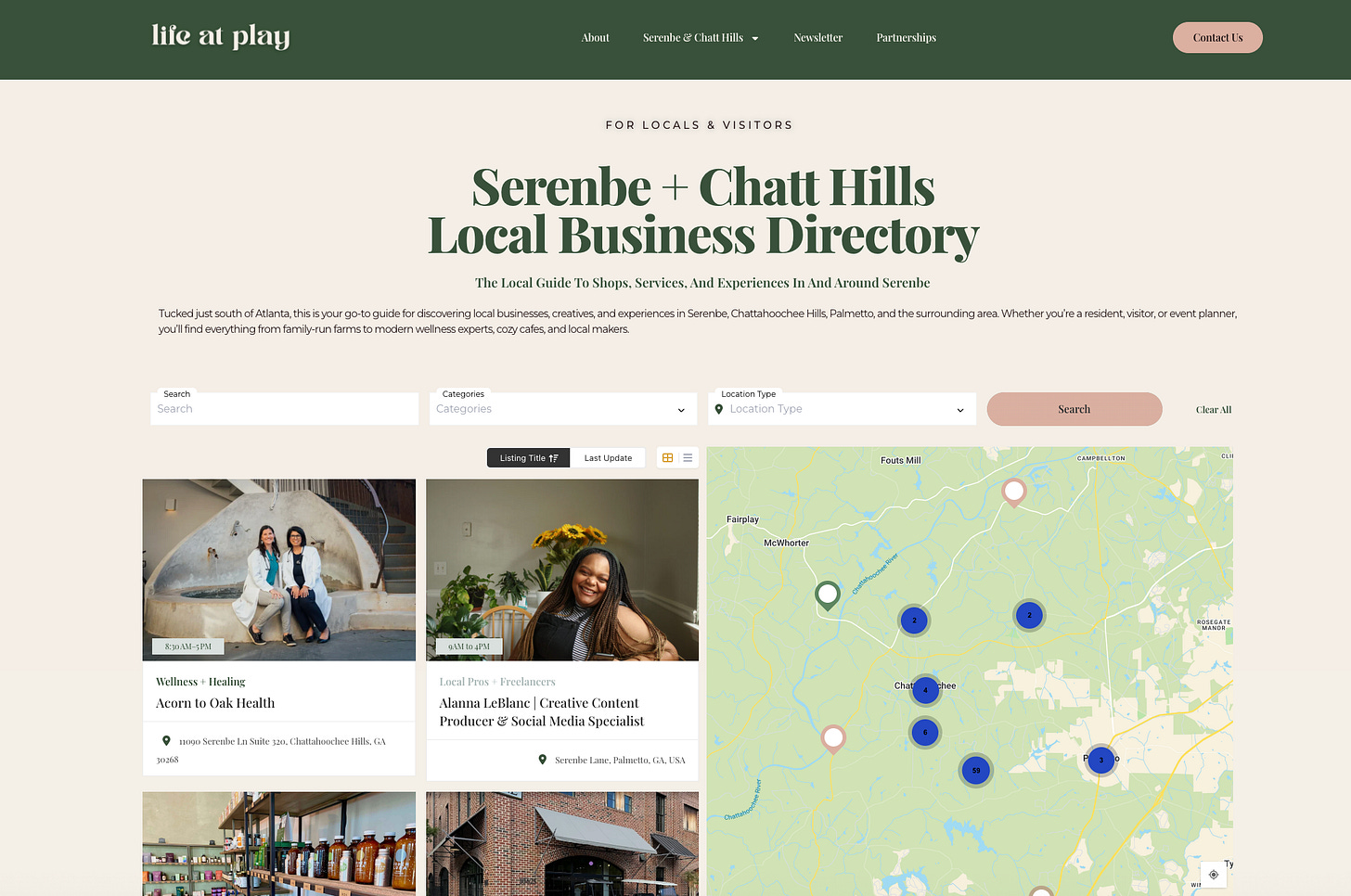Click the Search text input field
1351x896 pixels.
(x=285, y=409)
